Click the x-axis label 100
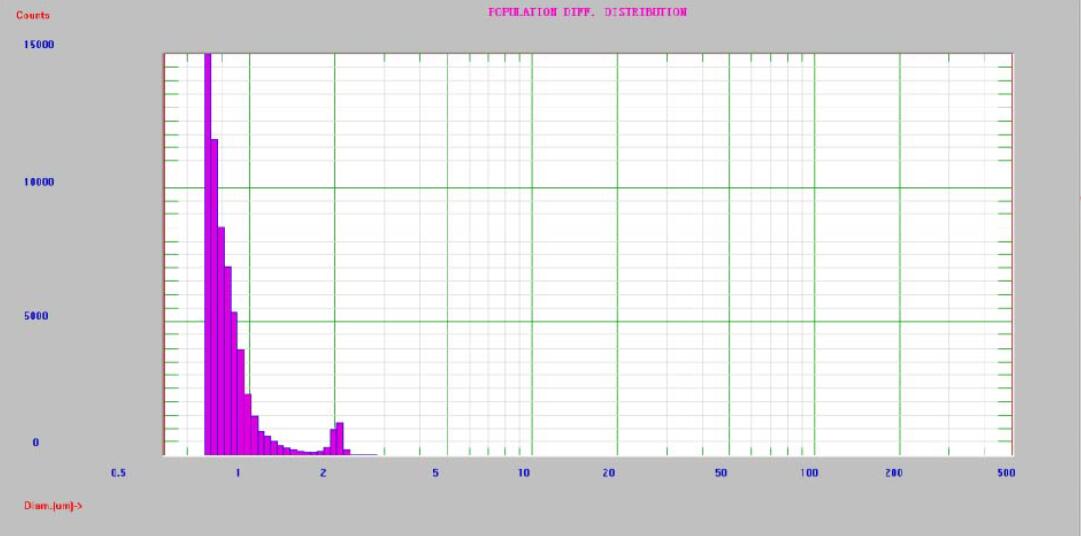The height and width of the screenshot is (536, 1081). [x=806, y=472]
